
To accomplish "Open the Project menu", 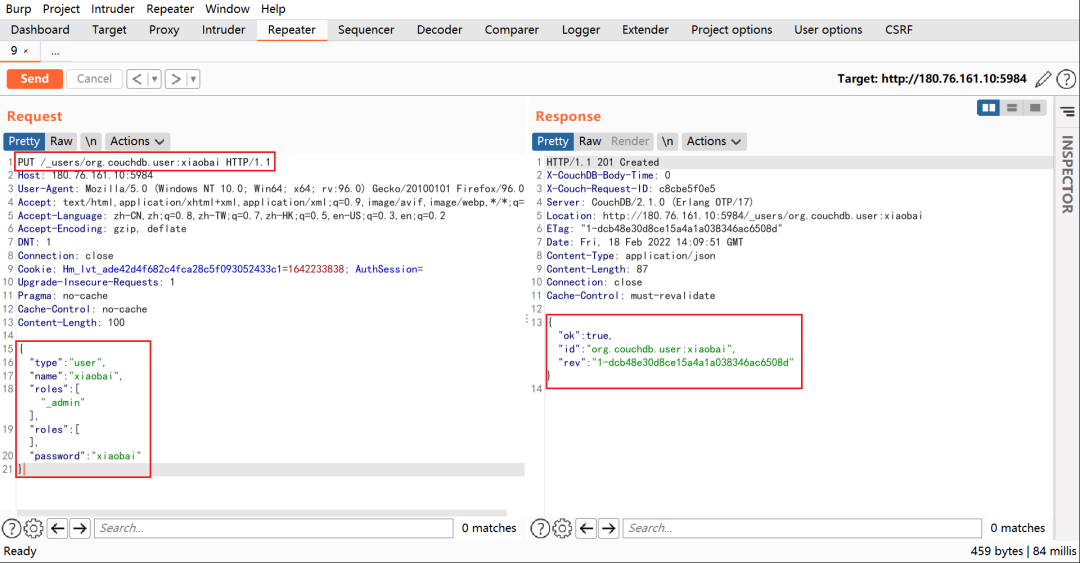I will point(61,9).
